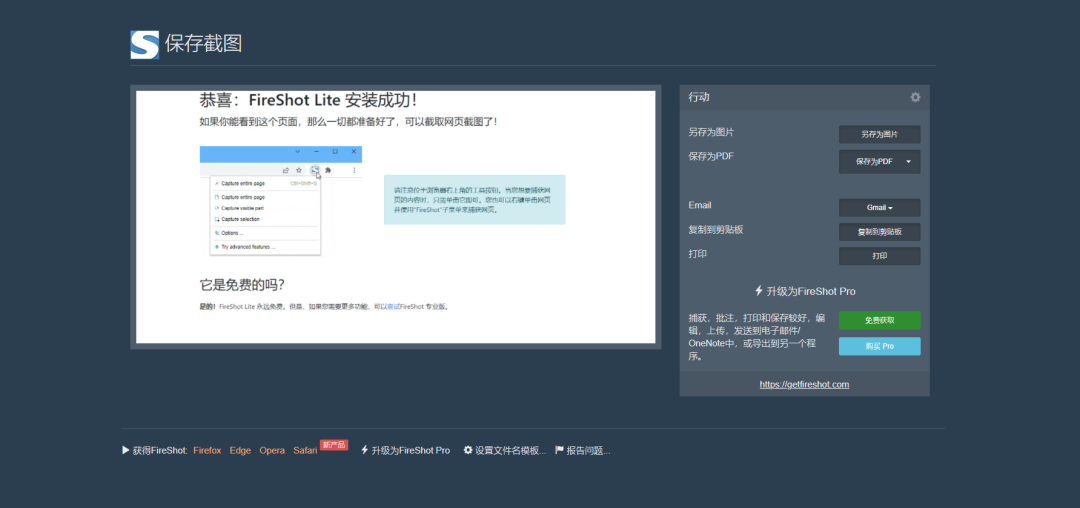Click the Edge link in footer
The width and height of the screenshot is (1080, 508).
click(240, 450)
